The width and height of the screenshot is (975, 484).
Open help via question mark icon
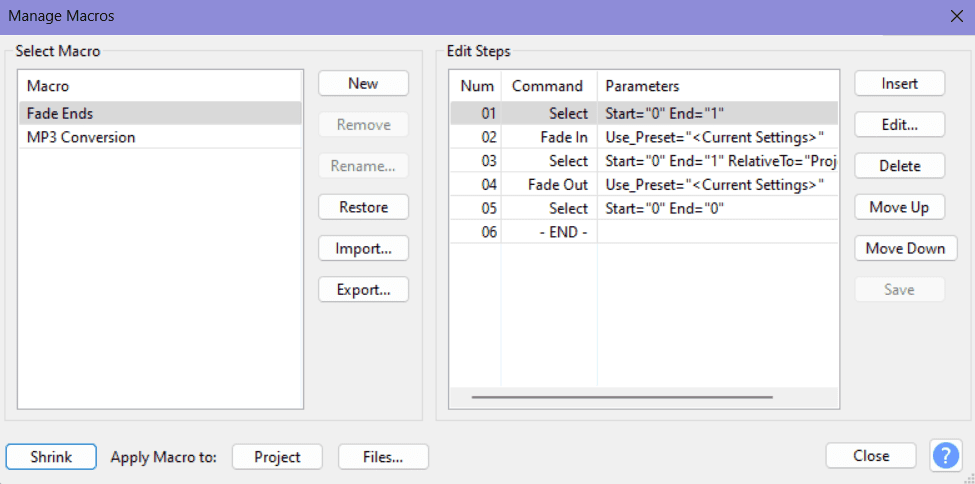coord(946,456)
